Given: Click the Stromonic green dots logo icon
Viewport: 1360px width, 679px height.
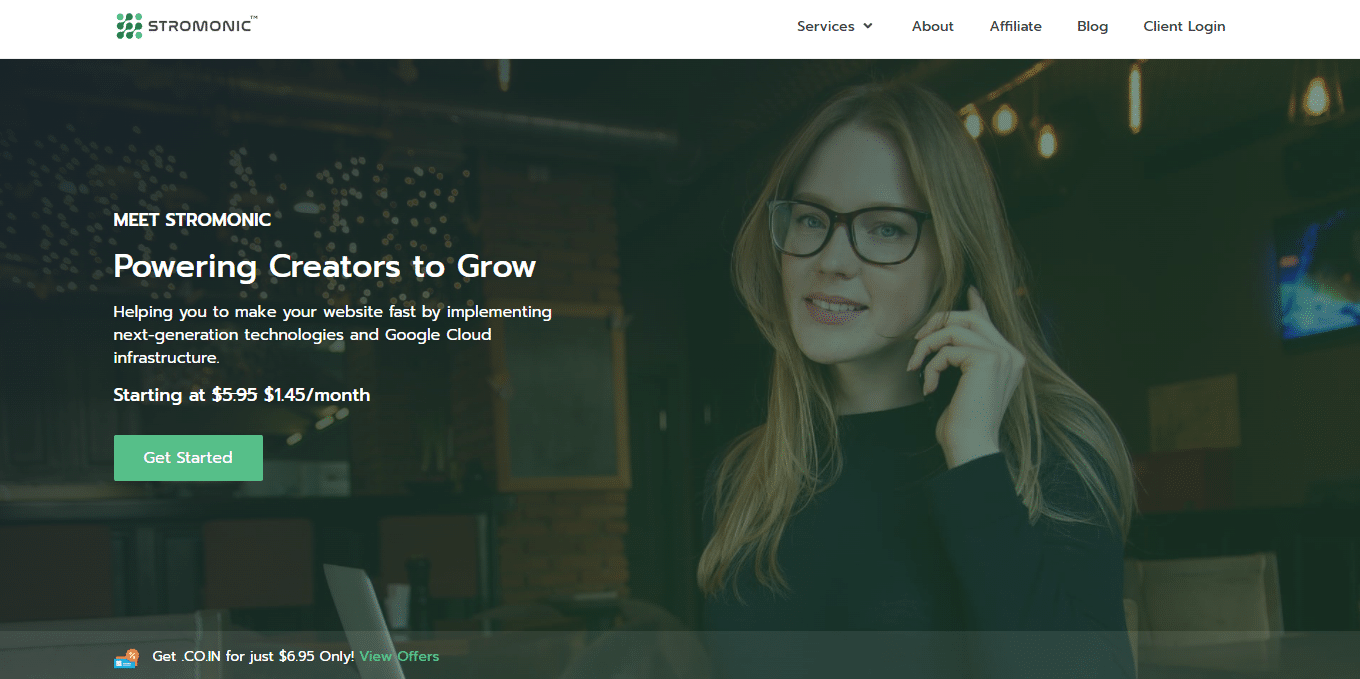Looking at the screenshot, I should [129, 26].
